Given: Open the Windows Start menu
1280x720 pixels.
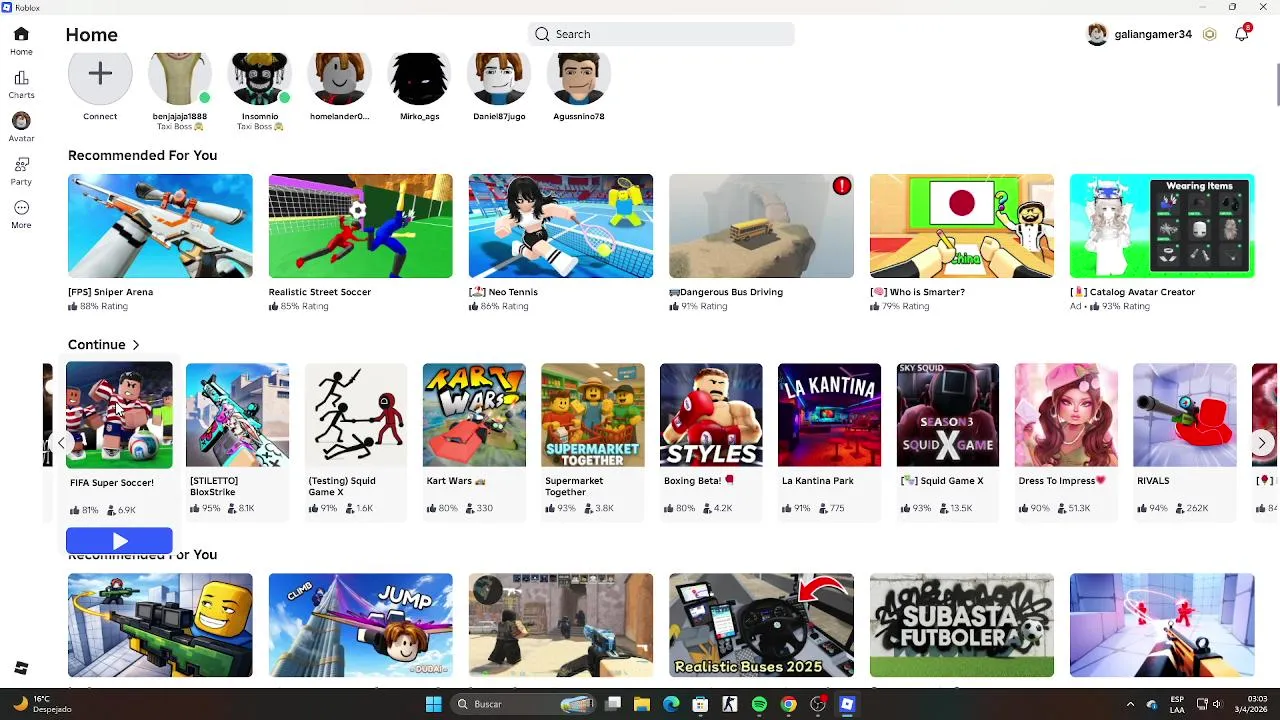Looking at the screenshot, I should click(433, 704).
